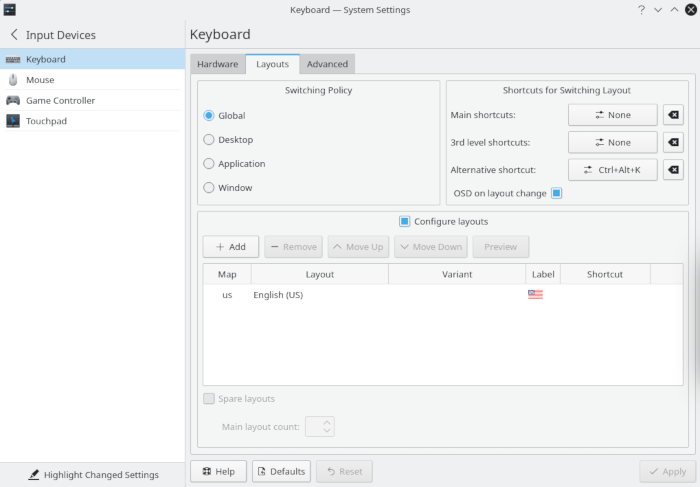Switch to the Layouts tab

[272, 64]
